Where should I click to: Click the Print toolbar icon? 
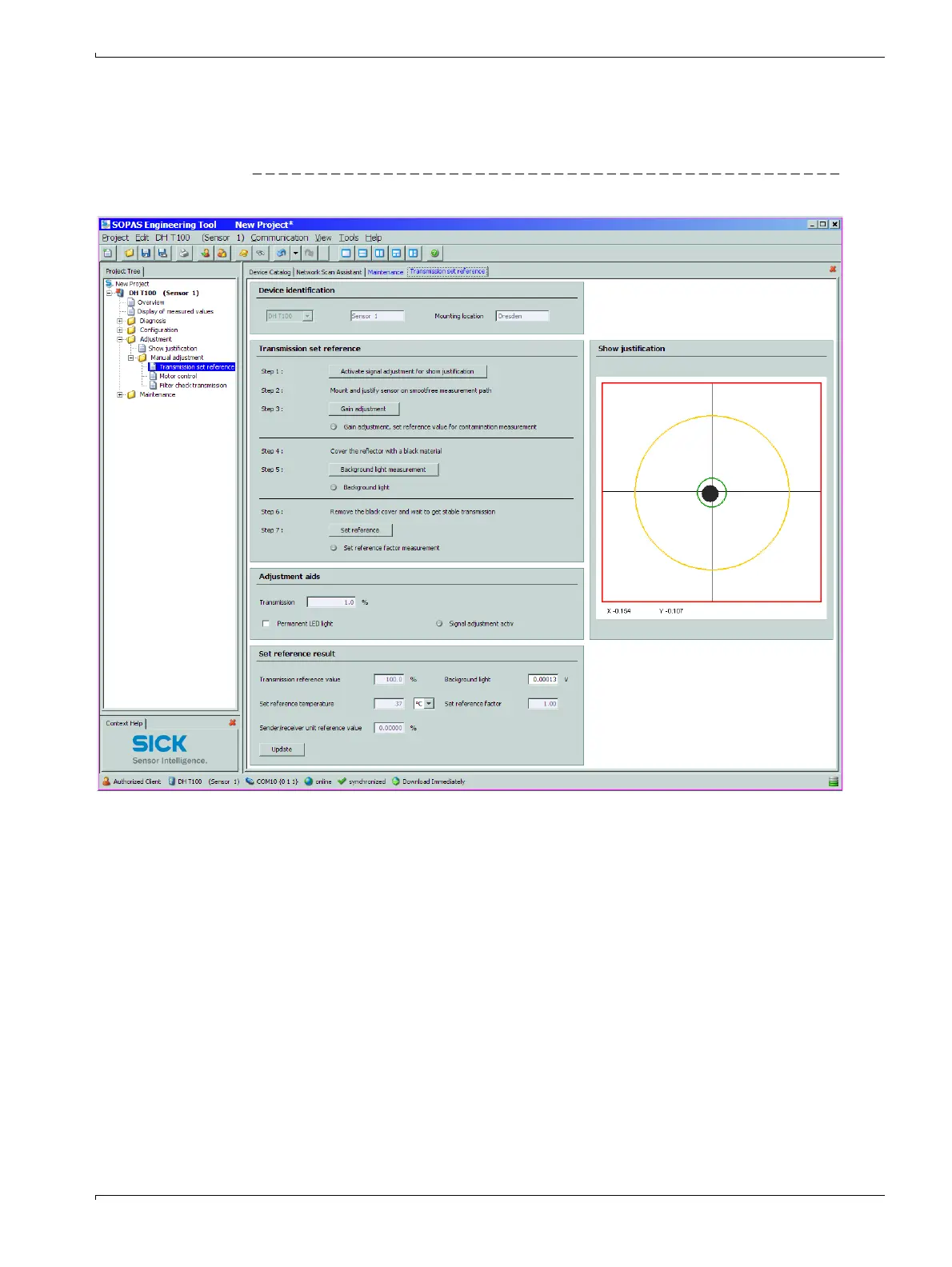(184, 253)
